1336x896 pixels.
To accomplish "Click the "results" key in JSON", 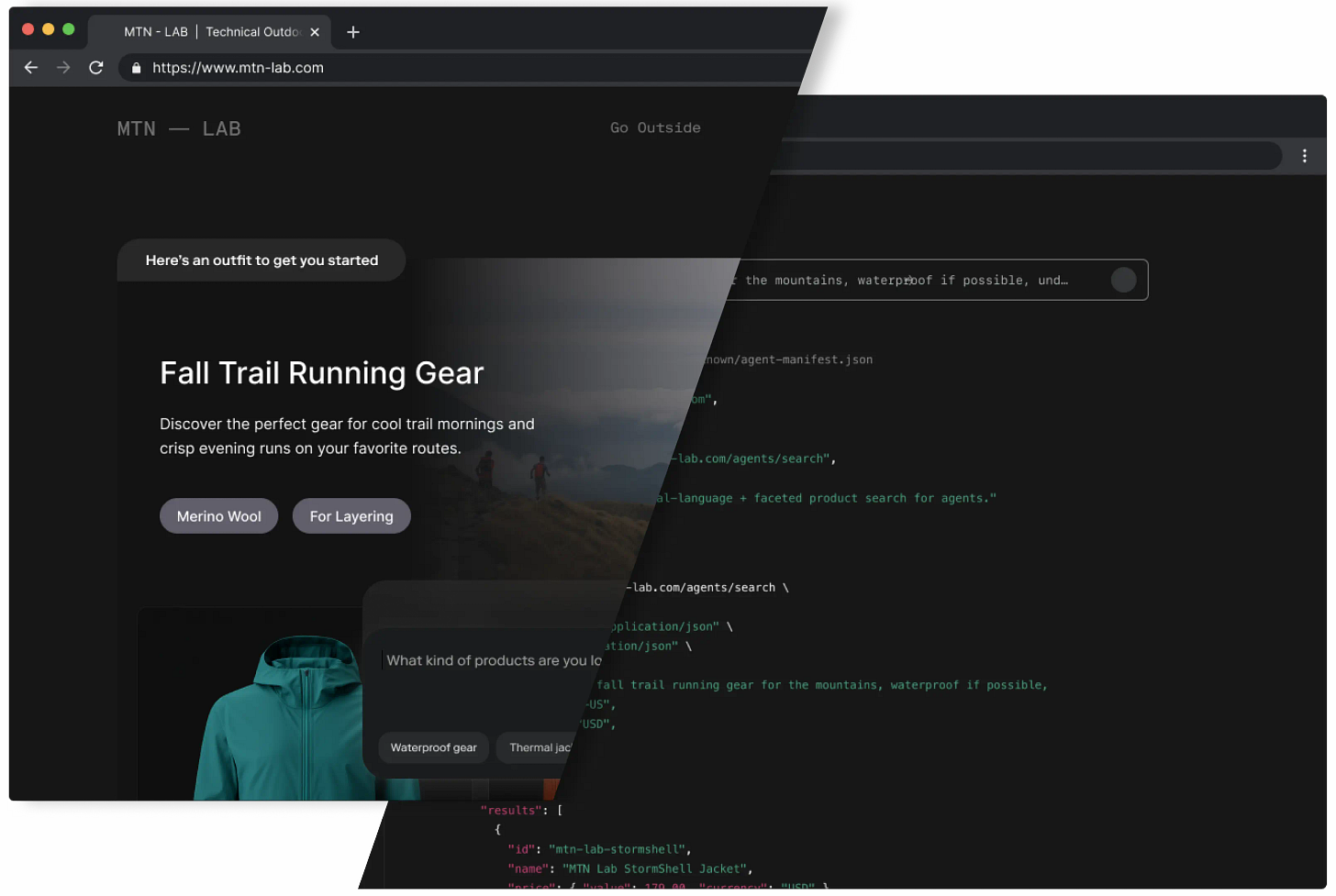I will [x=511, y=810].
